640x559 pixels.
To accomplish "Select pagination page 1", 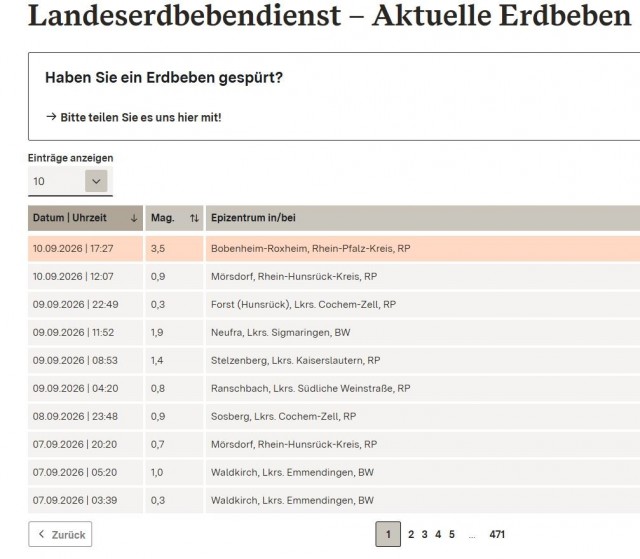I will point(388,534).
